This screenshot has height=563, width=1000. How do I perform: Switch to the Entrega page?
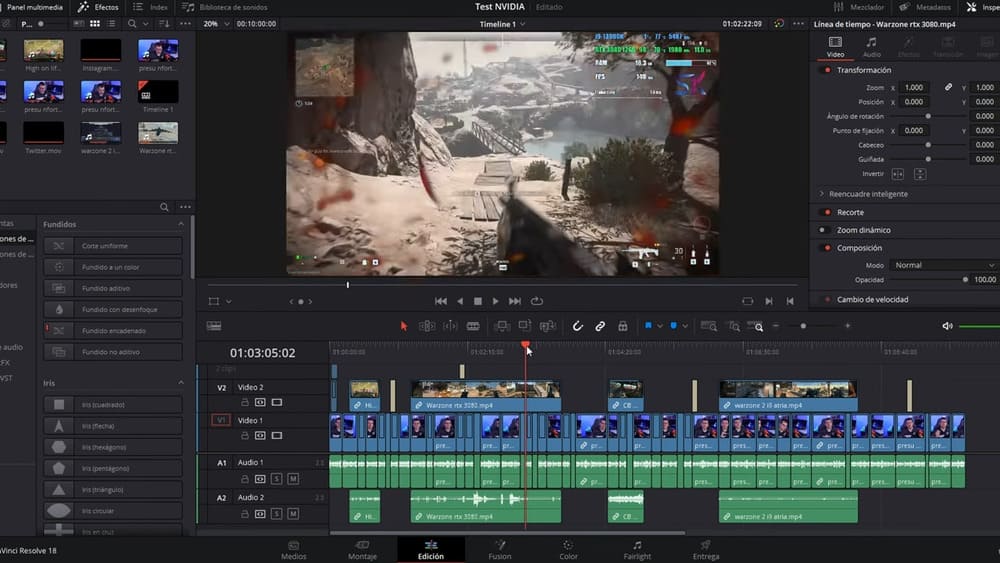coord(706,550)
